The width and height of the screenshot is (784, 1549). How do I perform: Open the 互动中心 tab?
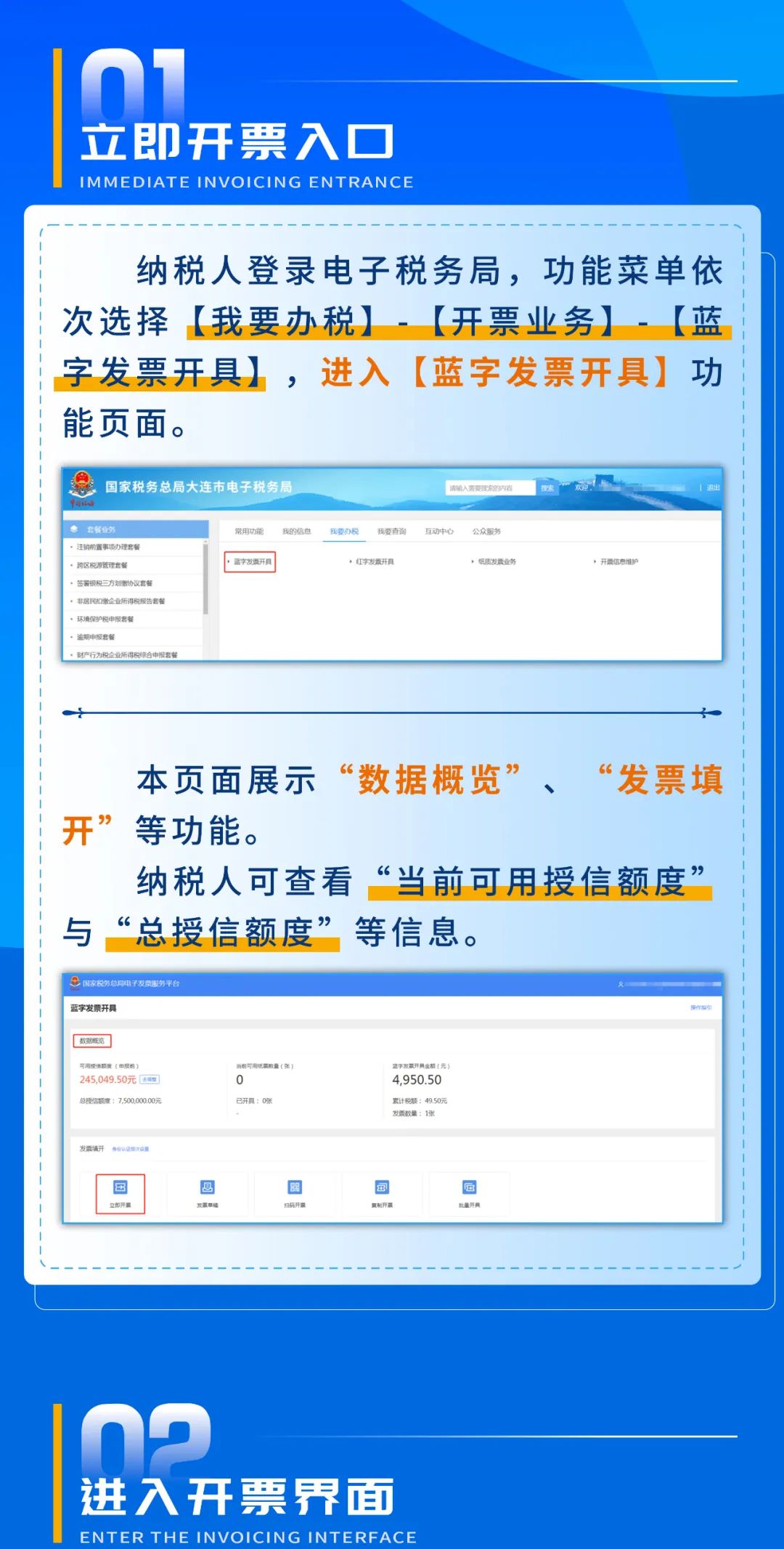point(439,532)
